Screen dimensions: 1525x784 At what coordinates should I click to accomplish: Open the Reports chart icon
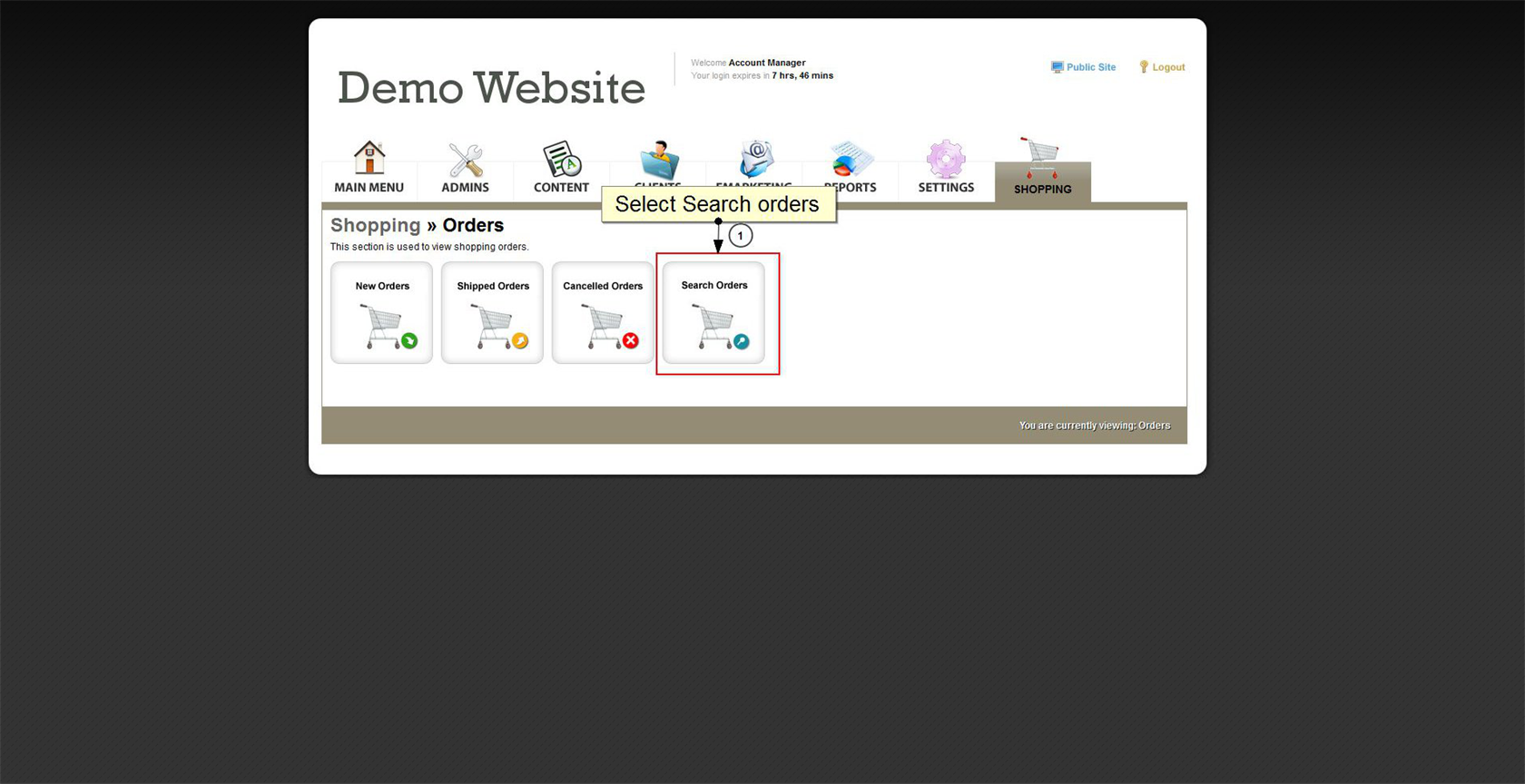click(x=850, y=161)
